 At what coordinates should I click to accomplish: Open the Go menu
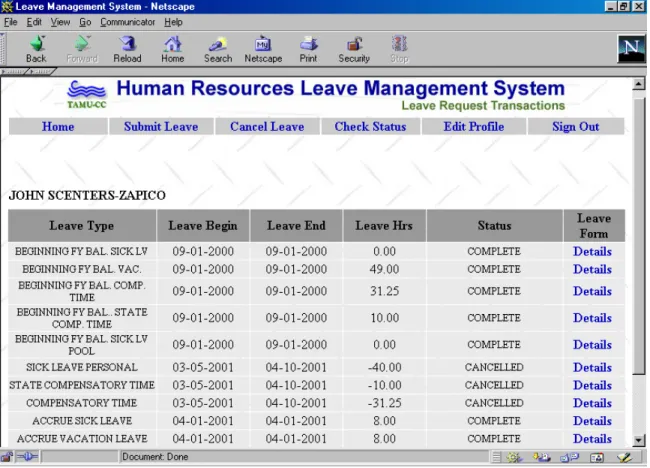85,22
